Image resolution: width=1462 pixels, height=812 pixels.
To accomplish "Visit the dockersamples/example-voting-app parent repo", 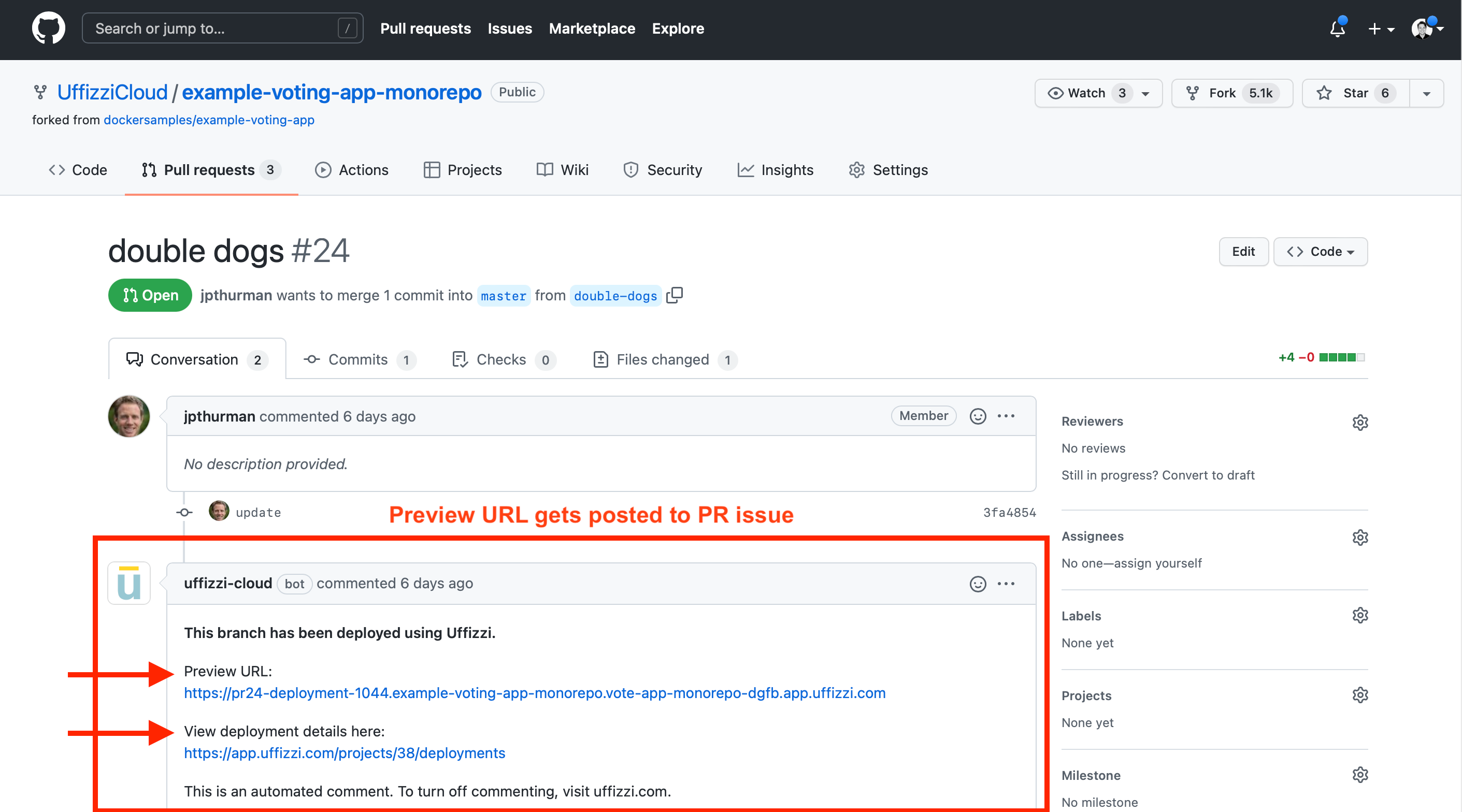I will point(209,120).
